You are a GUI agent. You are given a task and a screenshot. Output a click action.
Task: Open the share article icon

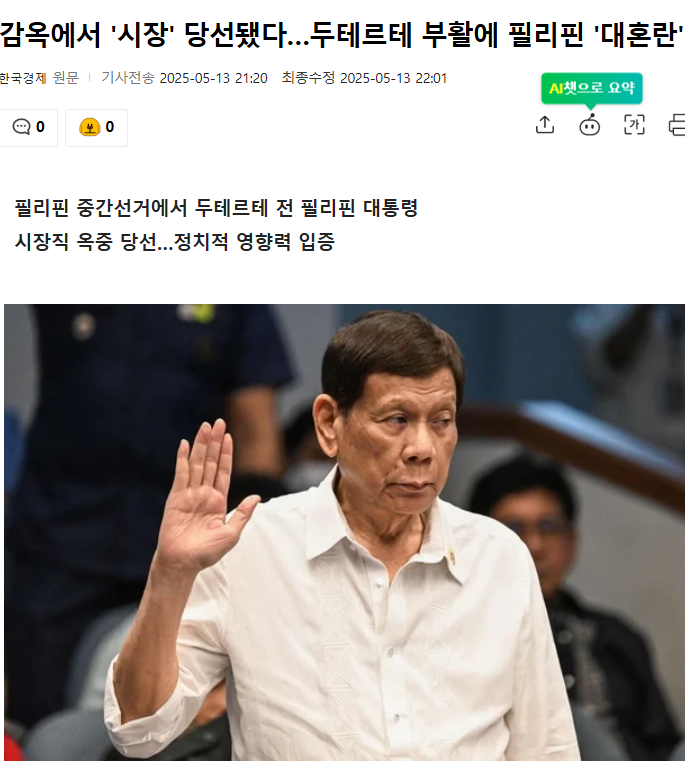pos(545,125)
